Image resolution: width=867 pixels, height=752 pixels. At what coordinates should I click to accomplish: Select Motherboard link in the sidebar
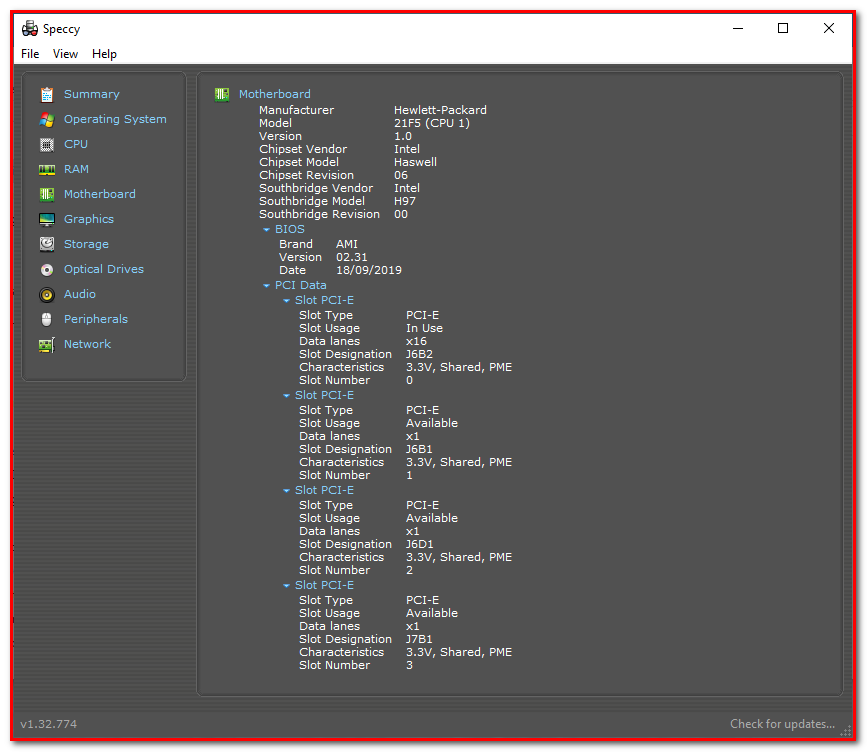point(100,194)
